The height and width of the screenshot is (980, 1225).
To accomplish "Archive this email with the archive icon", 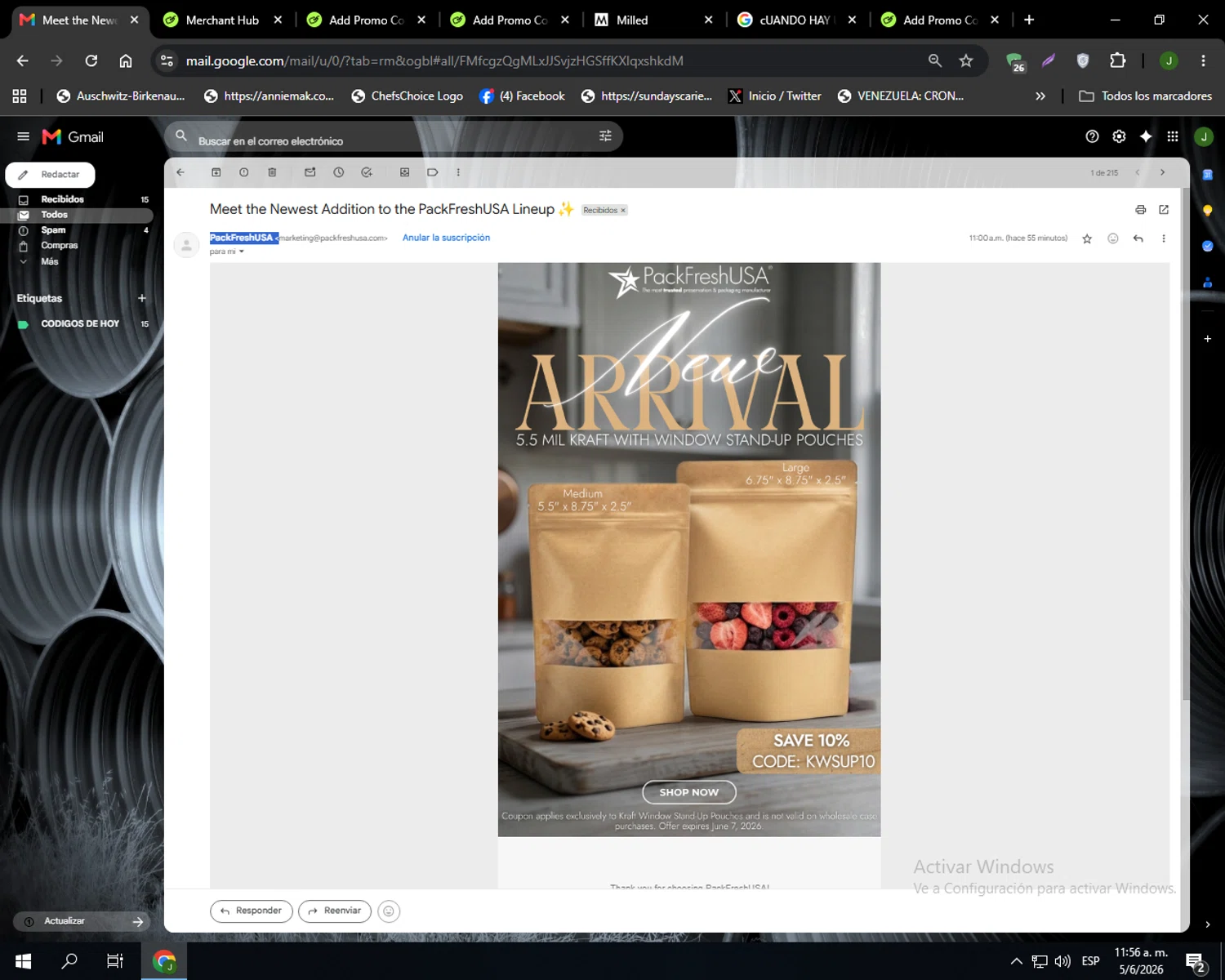I will coord(216,172).
